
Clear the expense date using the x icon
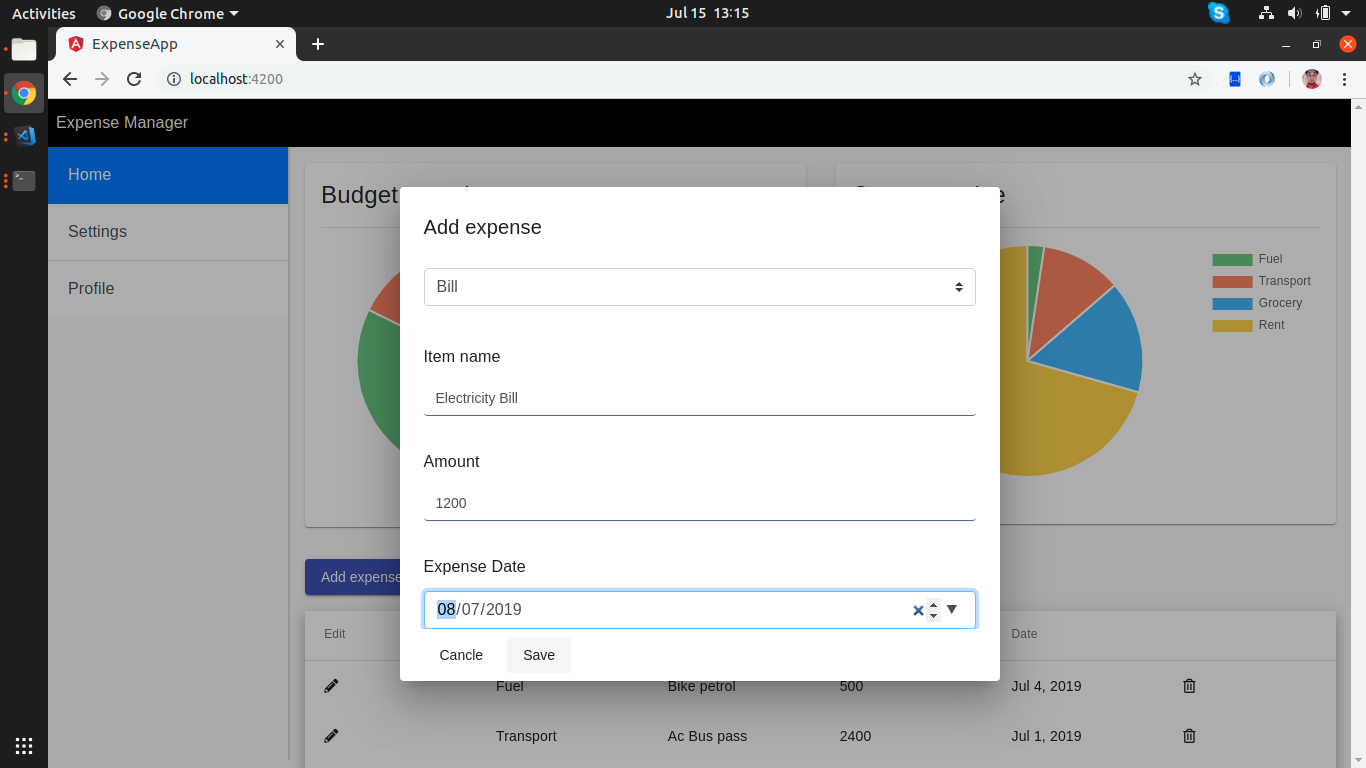click(917, 610)
